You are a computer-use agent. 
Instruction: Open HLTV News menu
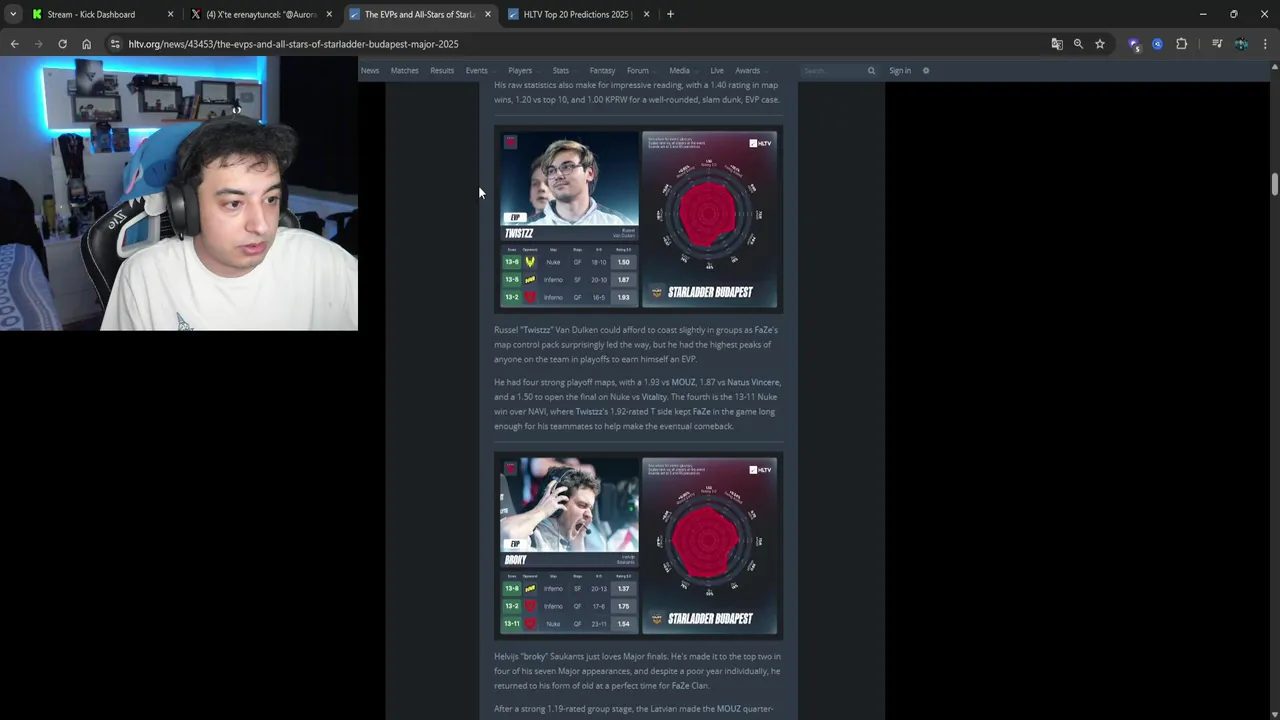point(370,71)
